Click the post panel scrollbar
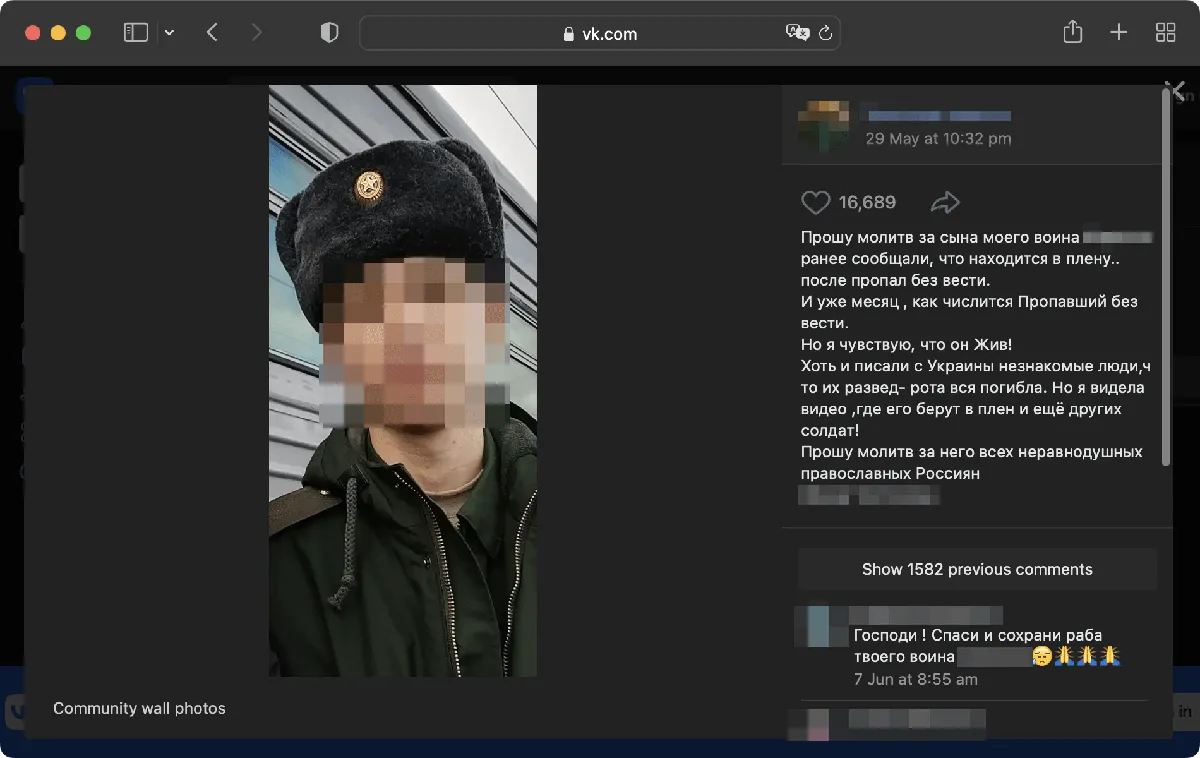 coord(1166,278)
